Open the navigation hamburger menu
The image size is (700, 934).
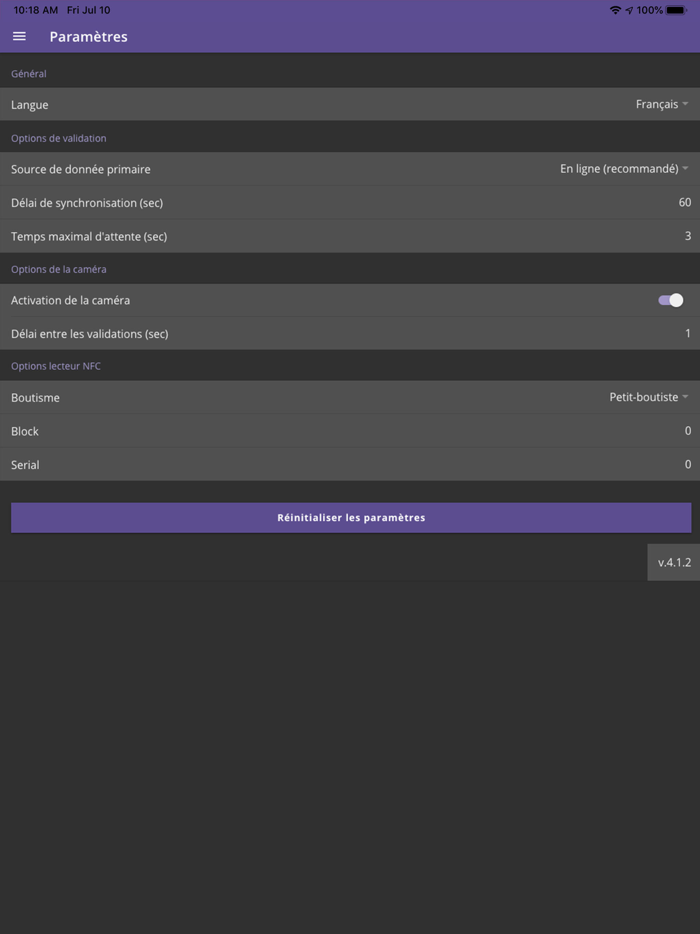coord(19,36)
